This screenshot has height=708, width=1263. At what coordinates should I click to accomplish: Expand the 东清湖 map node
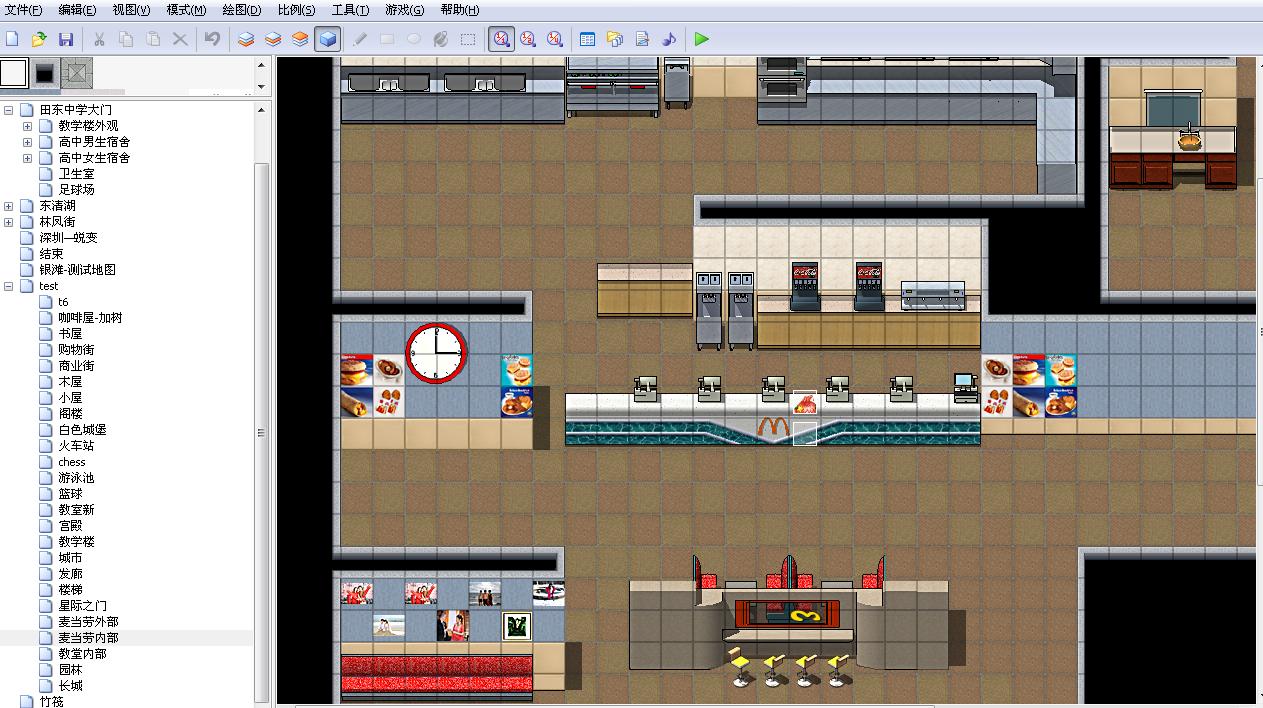[9, 206]
